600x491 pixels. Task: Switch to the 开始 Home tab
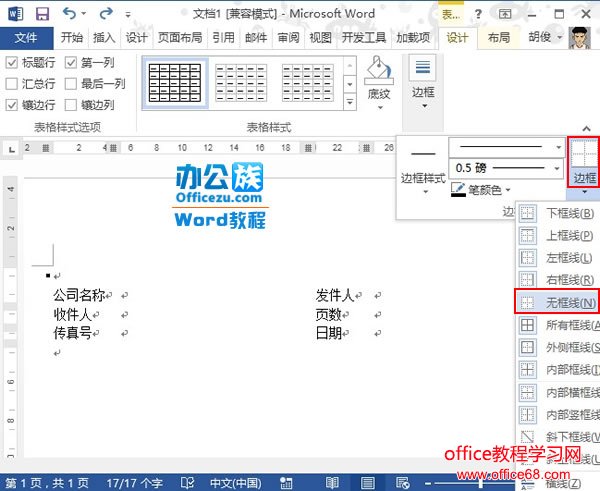coord(72,38)
